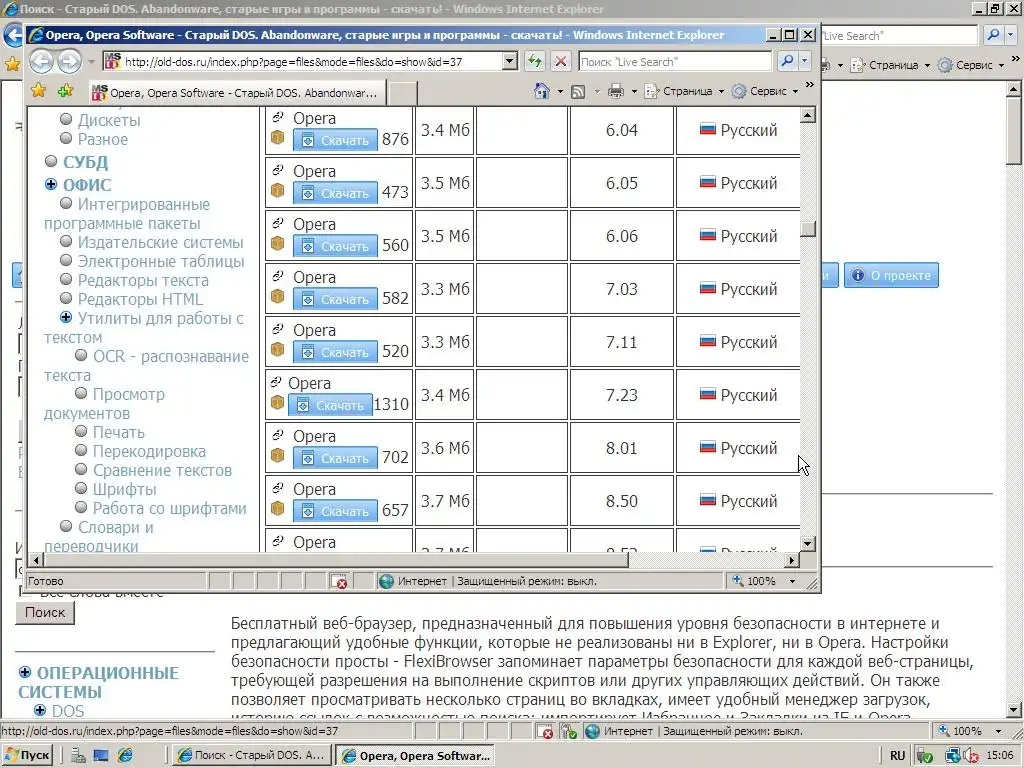
Task: Open the zoom level dropdown in front status bar
Action: (792, 581)
